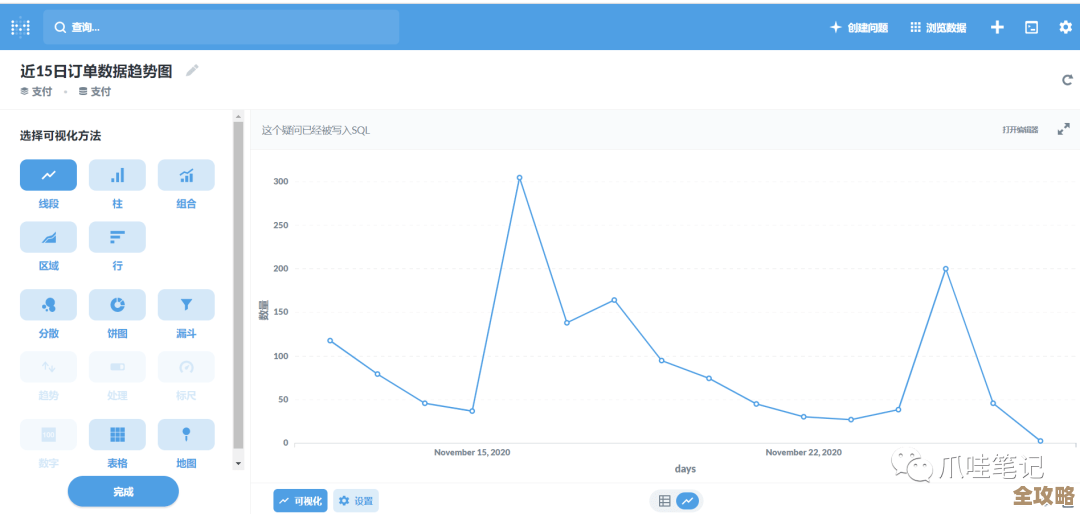Select the map (地图) visualization
The height and width of the screenshot is (514, 1080).
click(186, 434)
